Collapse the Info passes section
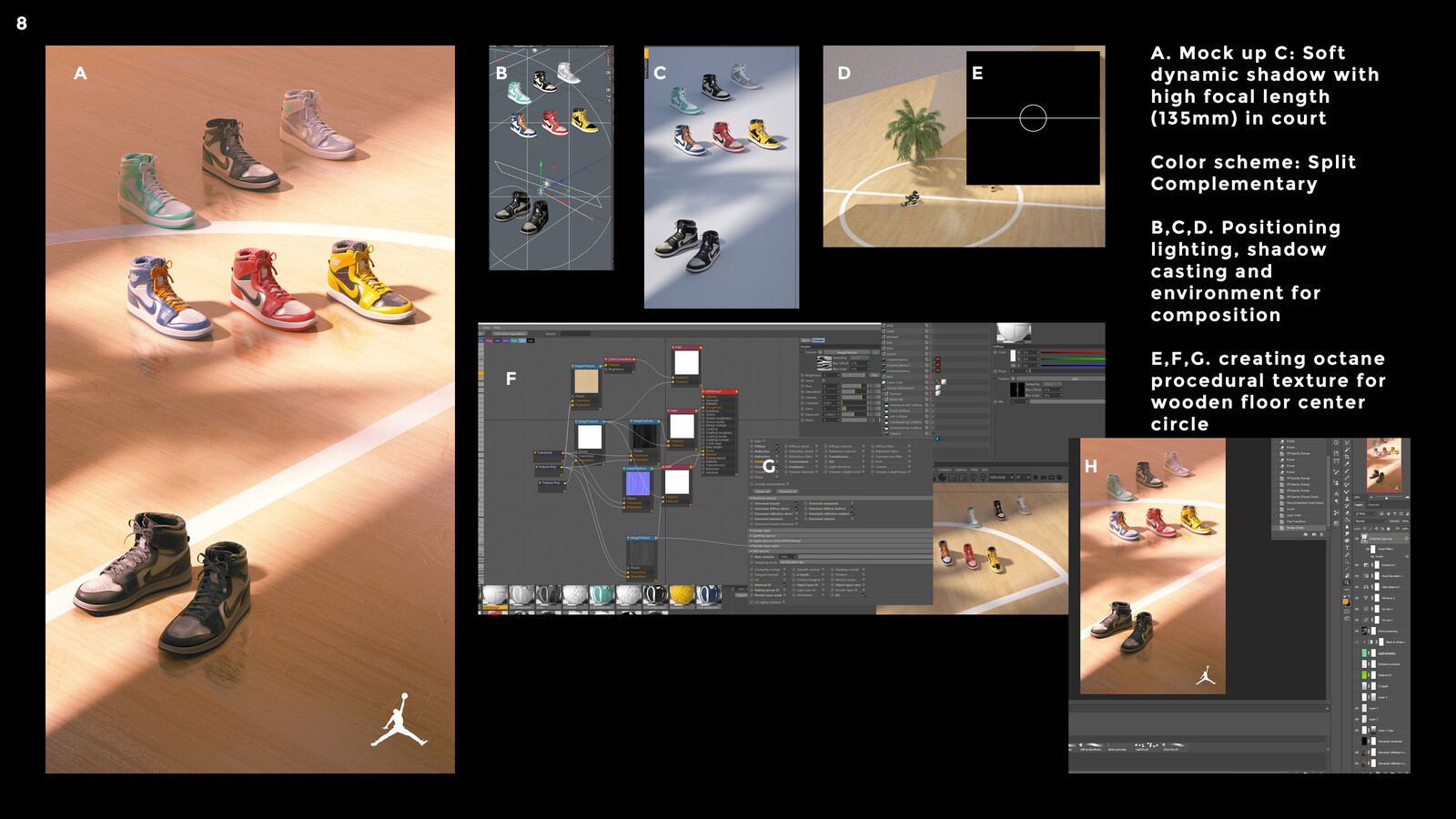The image size is (1456, 819). tap(840, 551)
